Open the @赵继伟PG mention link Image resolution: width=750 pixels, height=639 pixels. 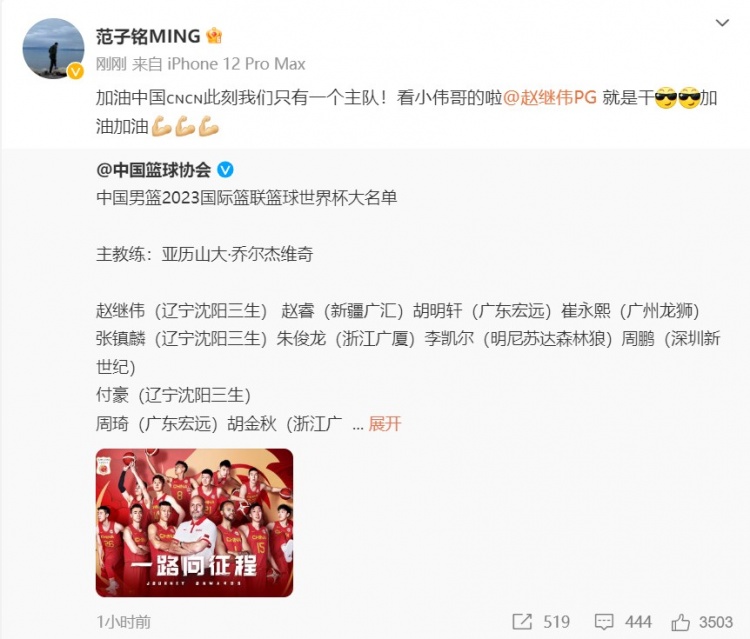(x=550, y=98)
